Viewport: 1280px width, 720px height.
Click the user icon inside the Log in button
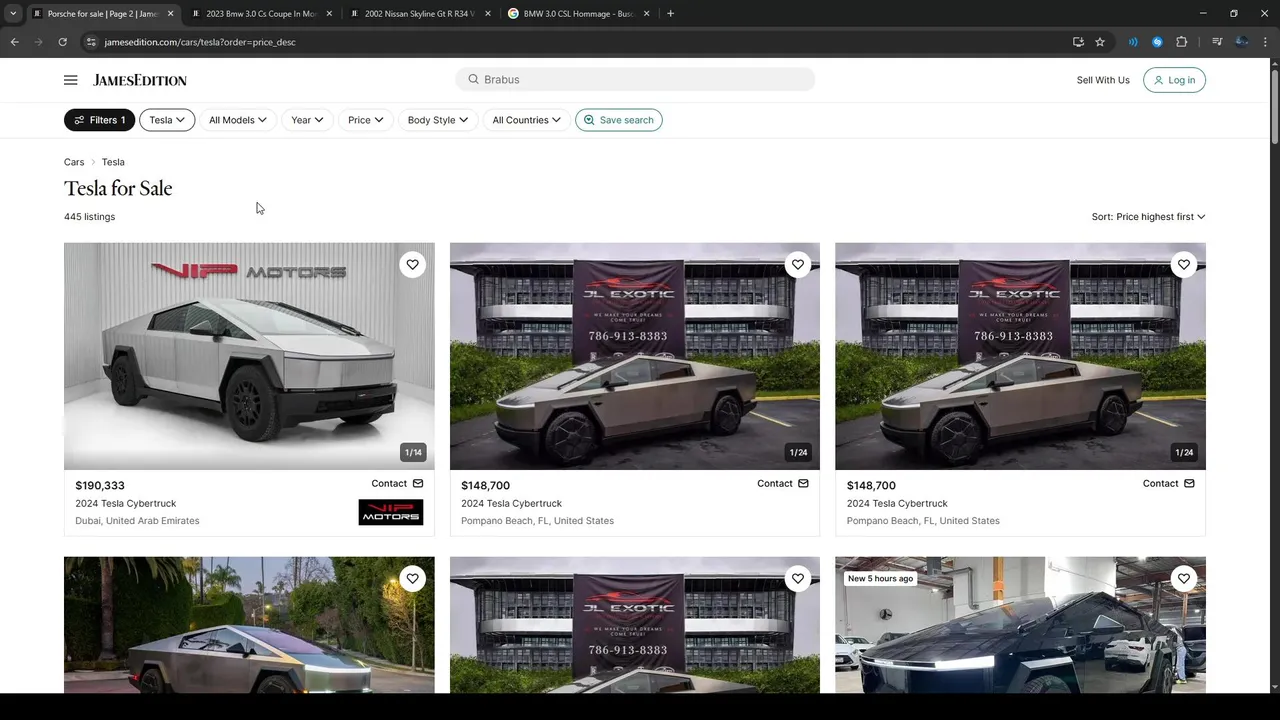point(1159,80)
